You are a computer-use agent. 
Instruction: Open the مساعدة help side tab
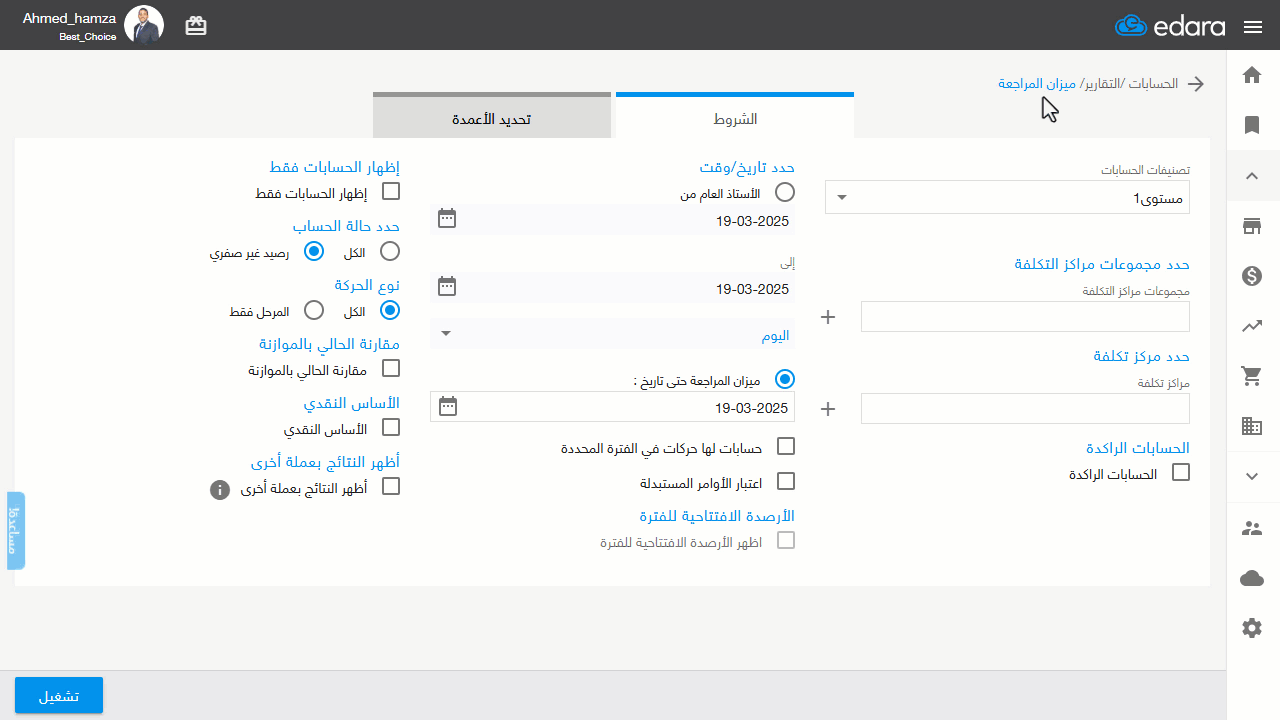[x=16, y=531]
